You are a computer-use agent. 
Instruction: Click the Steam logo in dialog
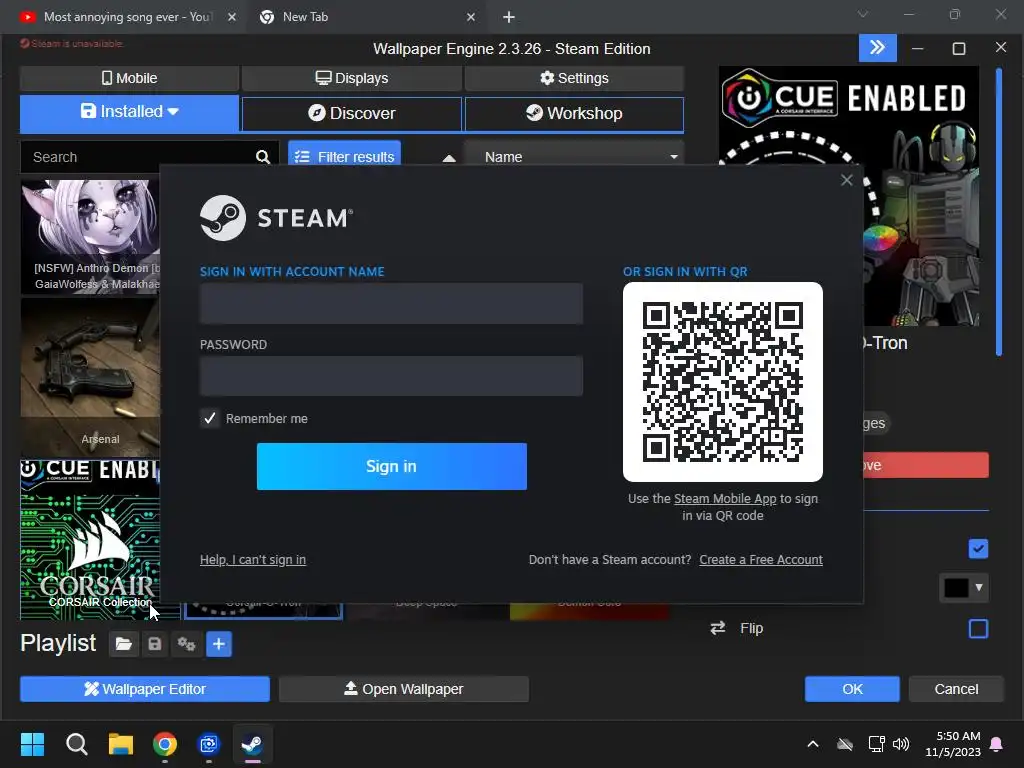[276, 218]
